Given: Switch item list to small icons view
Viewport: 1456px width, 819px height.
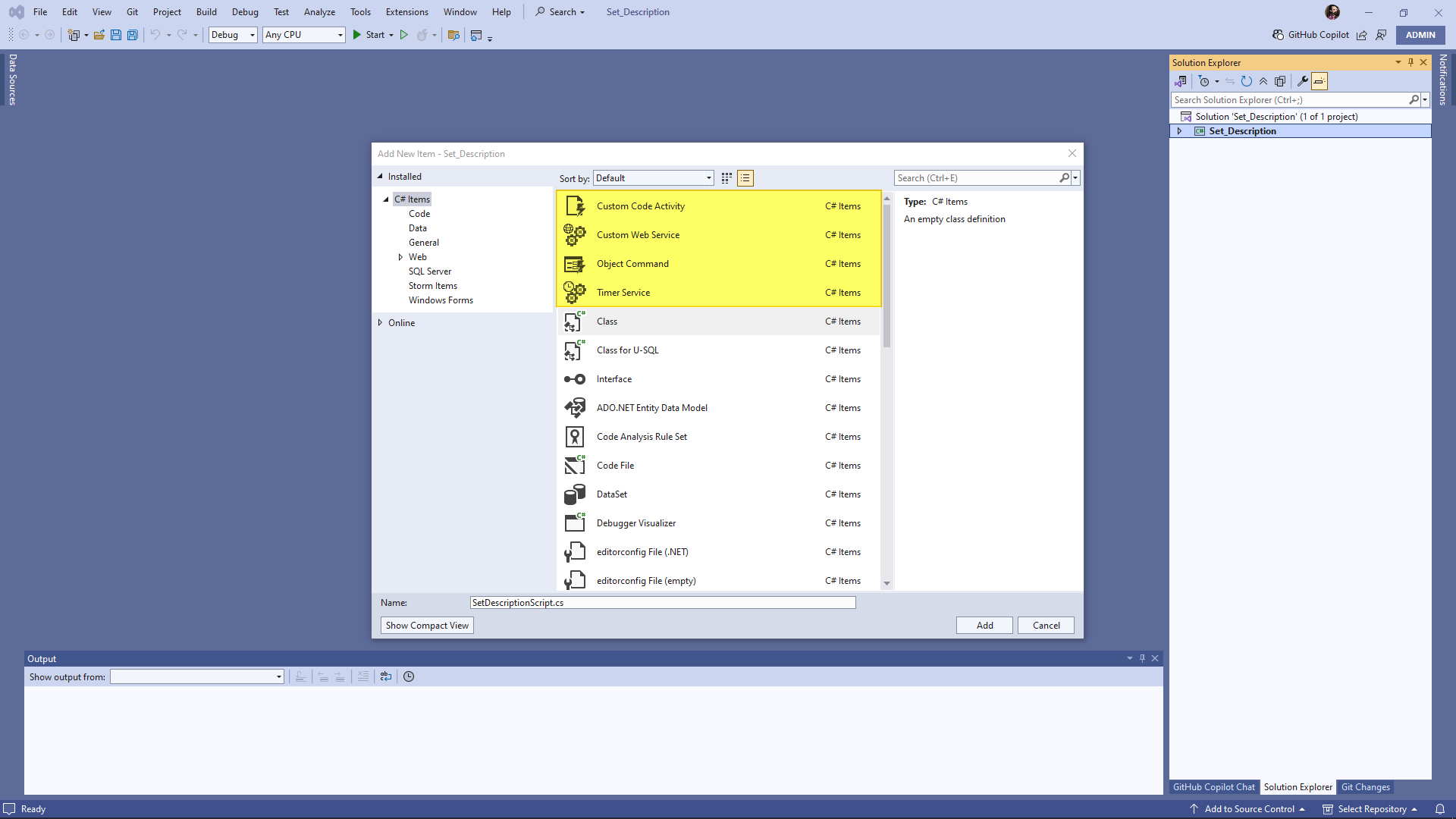Looking at the screenshot, I should [726, 178].
